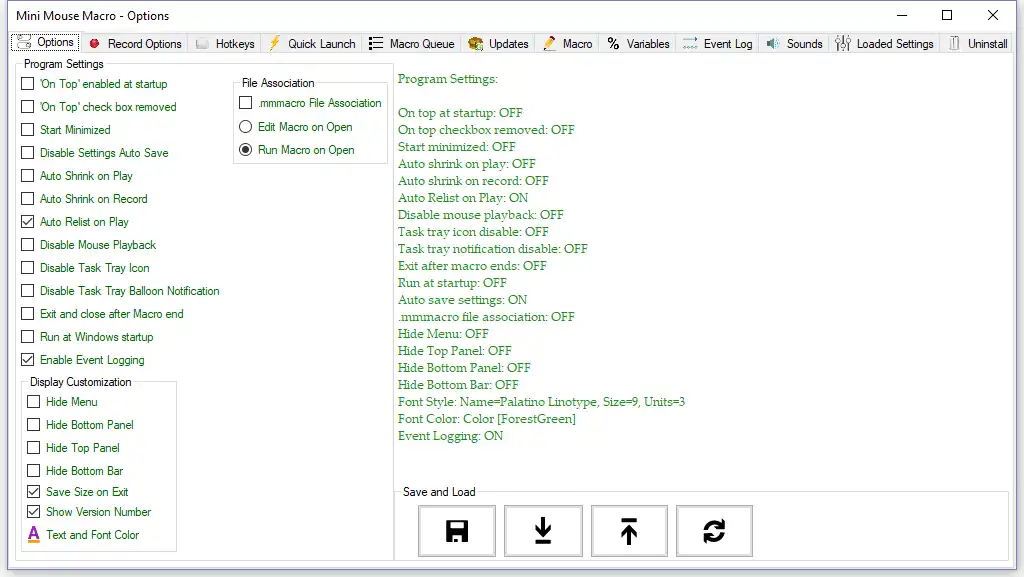Go to the Macro Queue tab
This screenshot has height=577, width=1024.
(x=411, y=44)
